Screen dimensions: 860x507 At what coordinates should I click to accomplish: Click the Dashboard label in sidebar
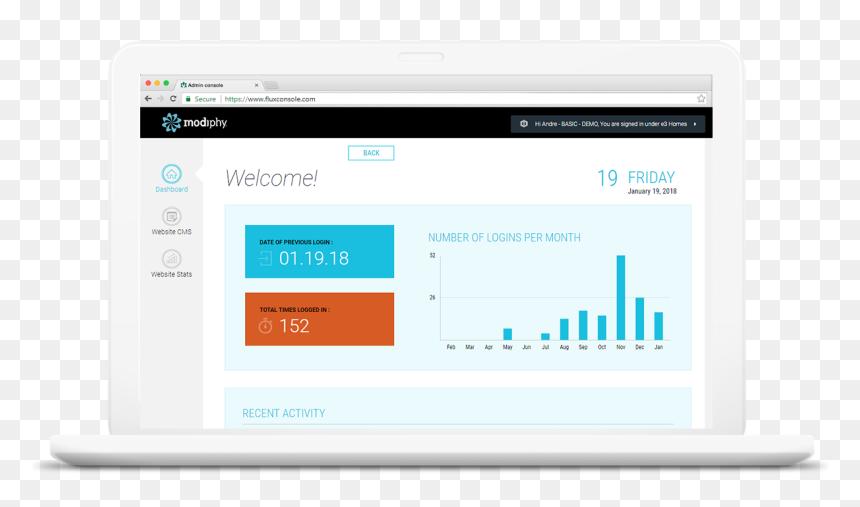click(x=172, y=189)
